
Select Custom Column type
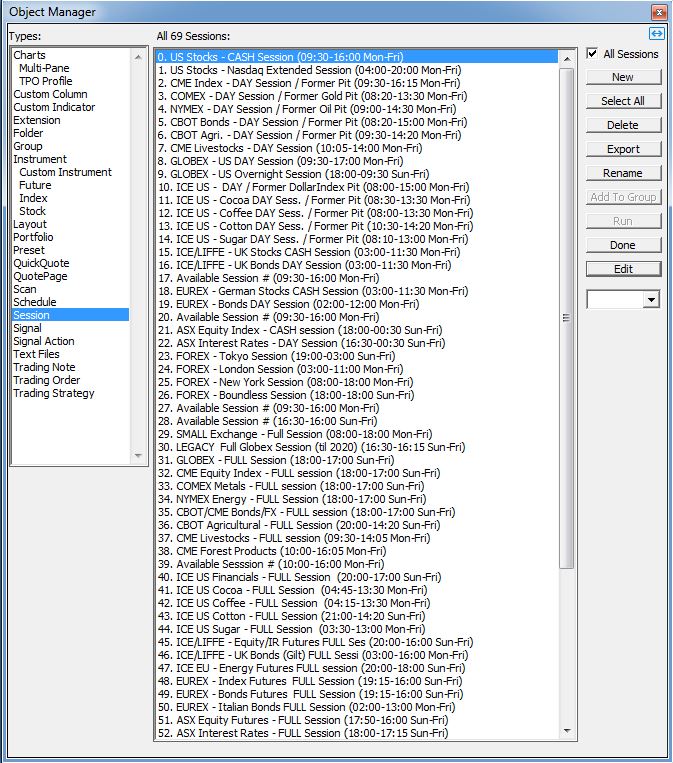click(50, 94)
